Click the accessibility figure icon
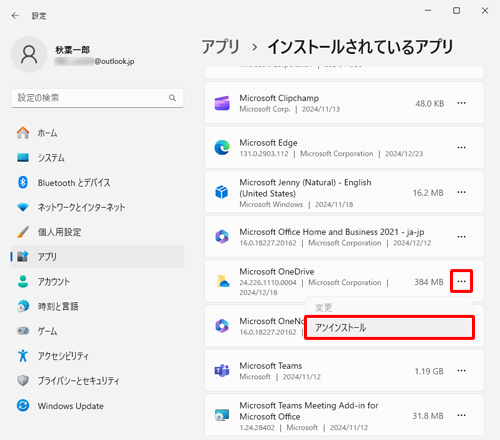 tap(23, 356)
